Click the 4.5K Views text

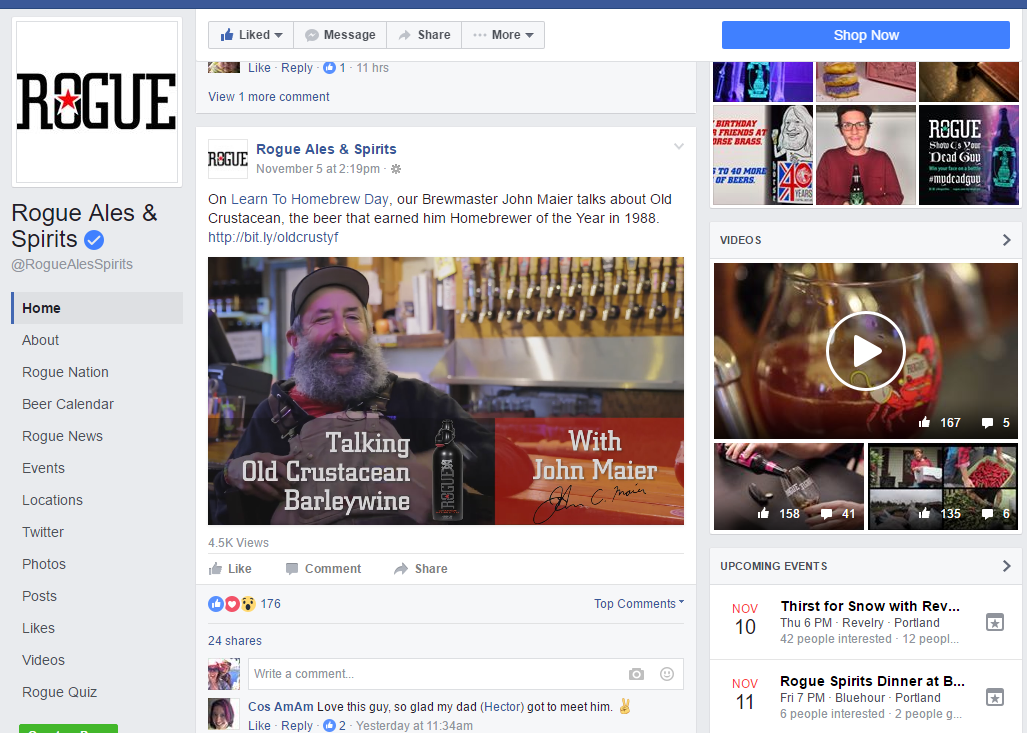click(238, 542)
